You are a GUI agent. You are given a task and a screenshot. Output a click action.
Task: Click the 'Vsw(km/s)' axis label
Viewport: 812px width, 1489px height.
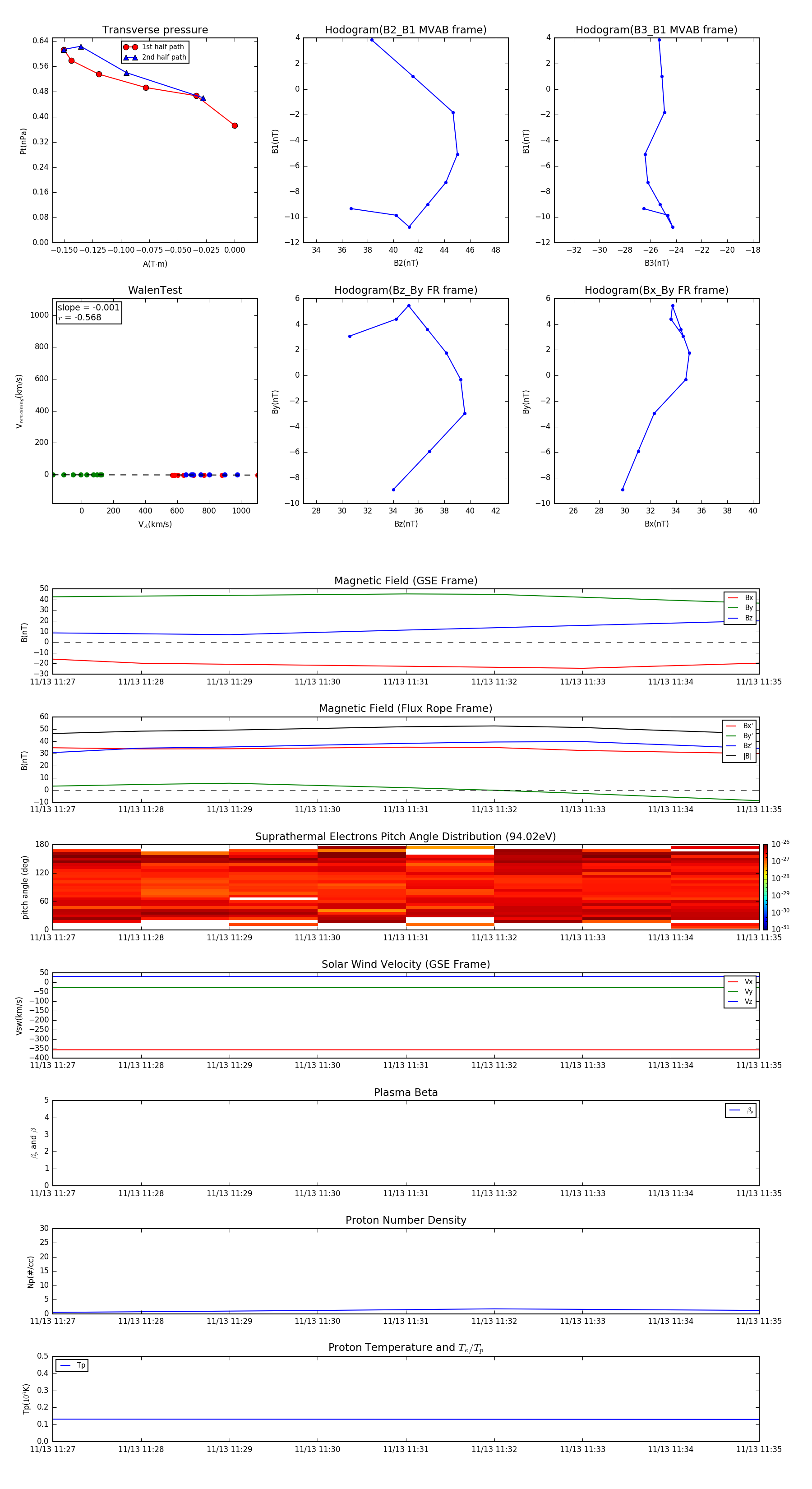[19, 1015]
